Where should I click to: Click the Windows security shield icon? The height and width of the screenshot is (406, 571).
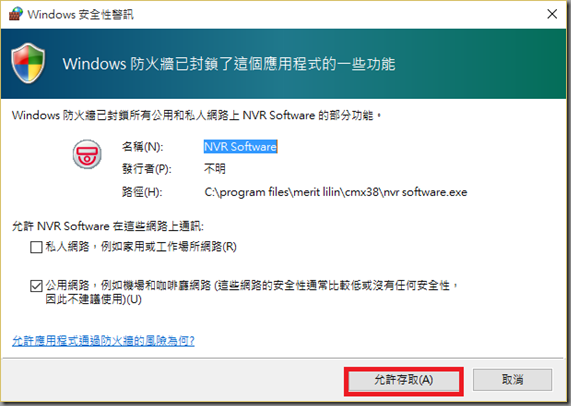click(28, 63)
